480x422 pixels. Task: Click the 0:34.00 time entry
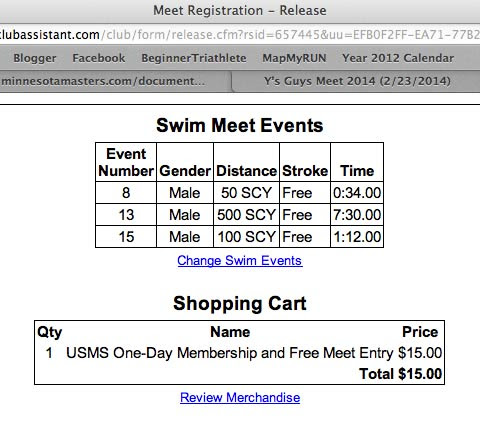[357, 193]
